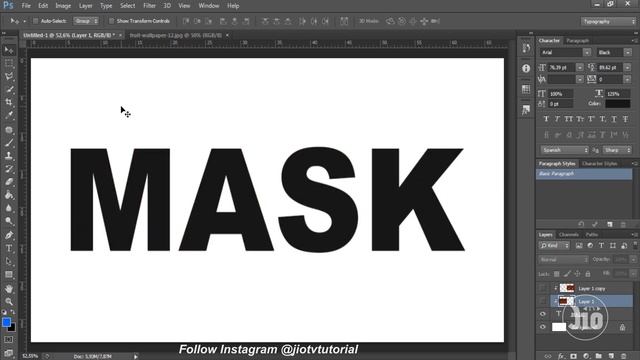640x360 pixels.
Task: Toggle Faux Bold in Character panel
Action: (x=546, y=119)
